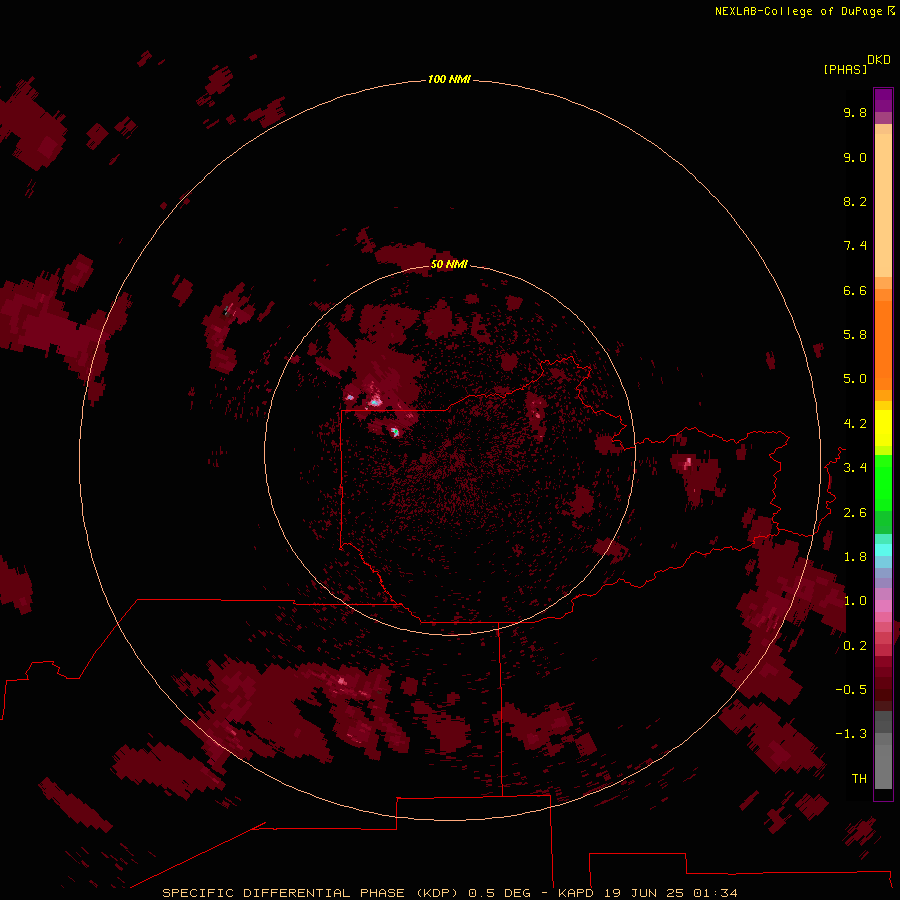Click the cyan band of the color bar
This screenshot has width=900, height=900.
[883, 550]
